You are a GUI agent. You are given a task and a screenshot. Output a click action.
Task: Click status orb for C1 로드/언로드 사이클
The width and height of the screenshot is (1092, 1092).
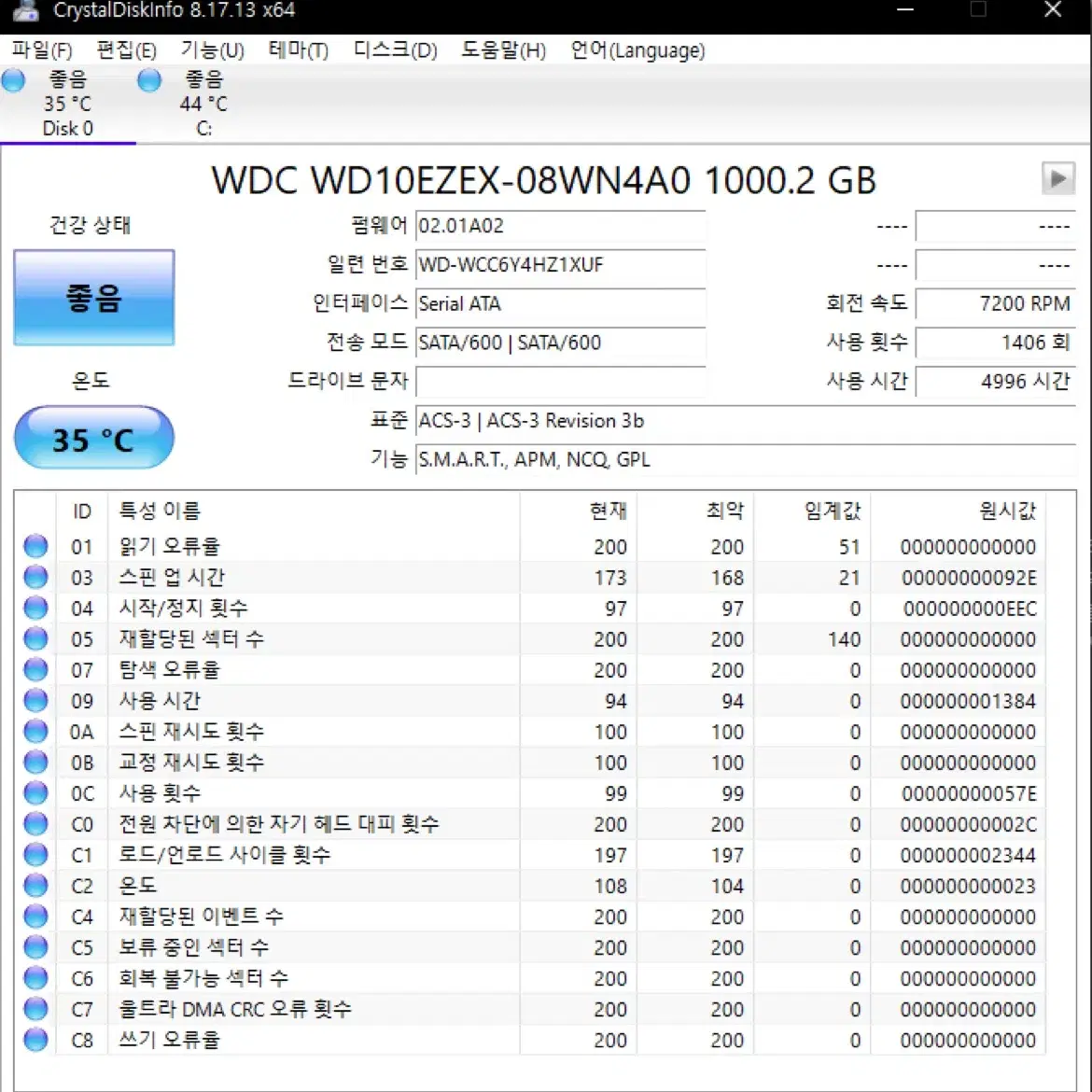pos(35,855)
